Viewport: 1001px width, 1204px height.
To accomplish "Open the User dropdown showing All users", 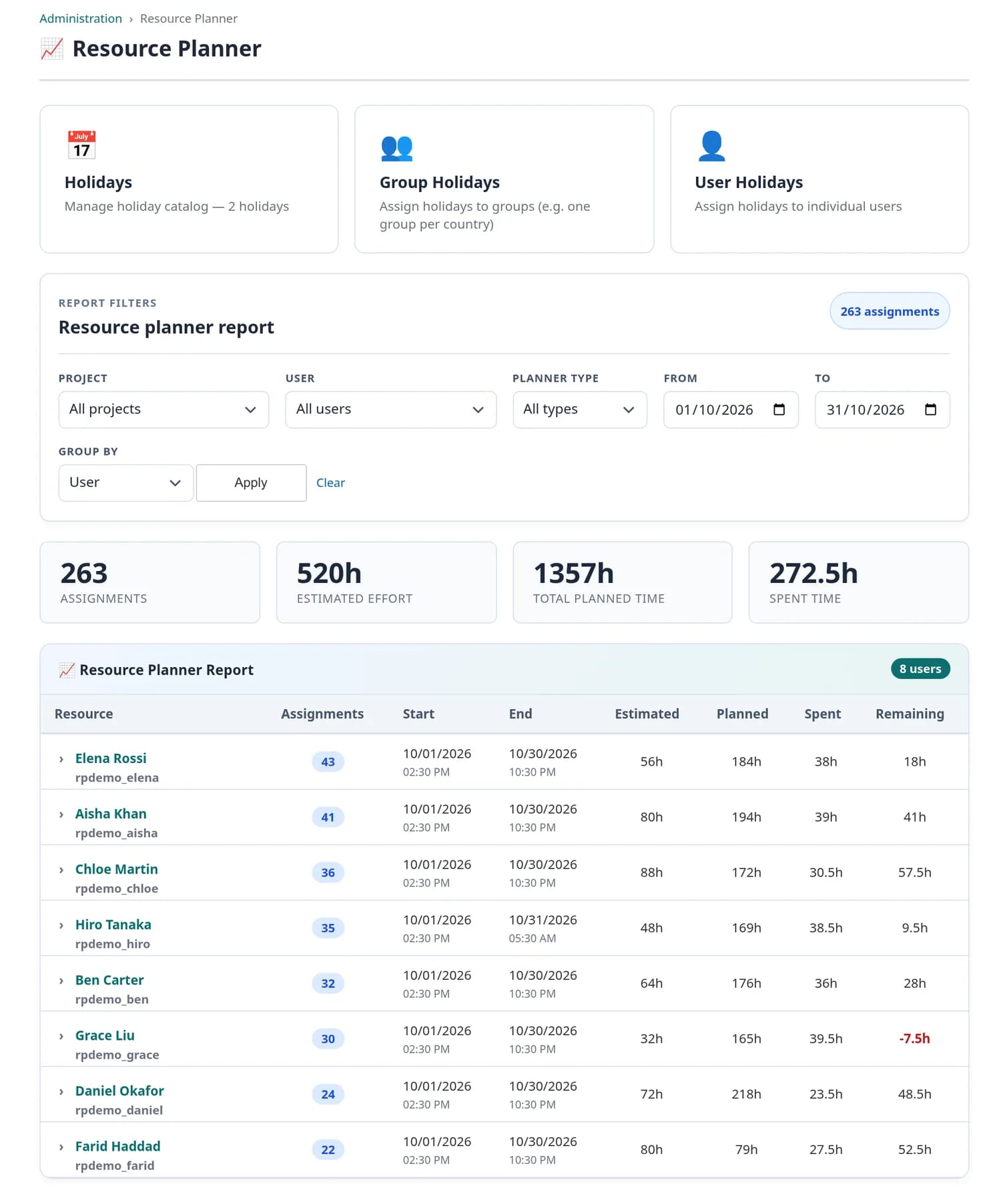I will [x=390, y=410].
